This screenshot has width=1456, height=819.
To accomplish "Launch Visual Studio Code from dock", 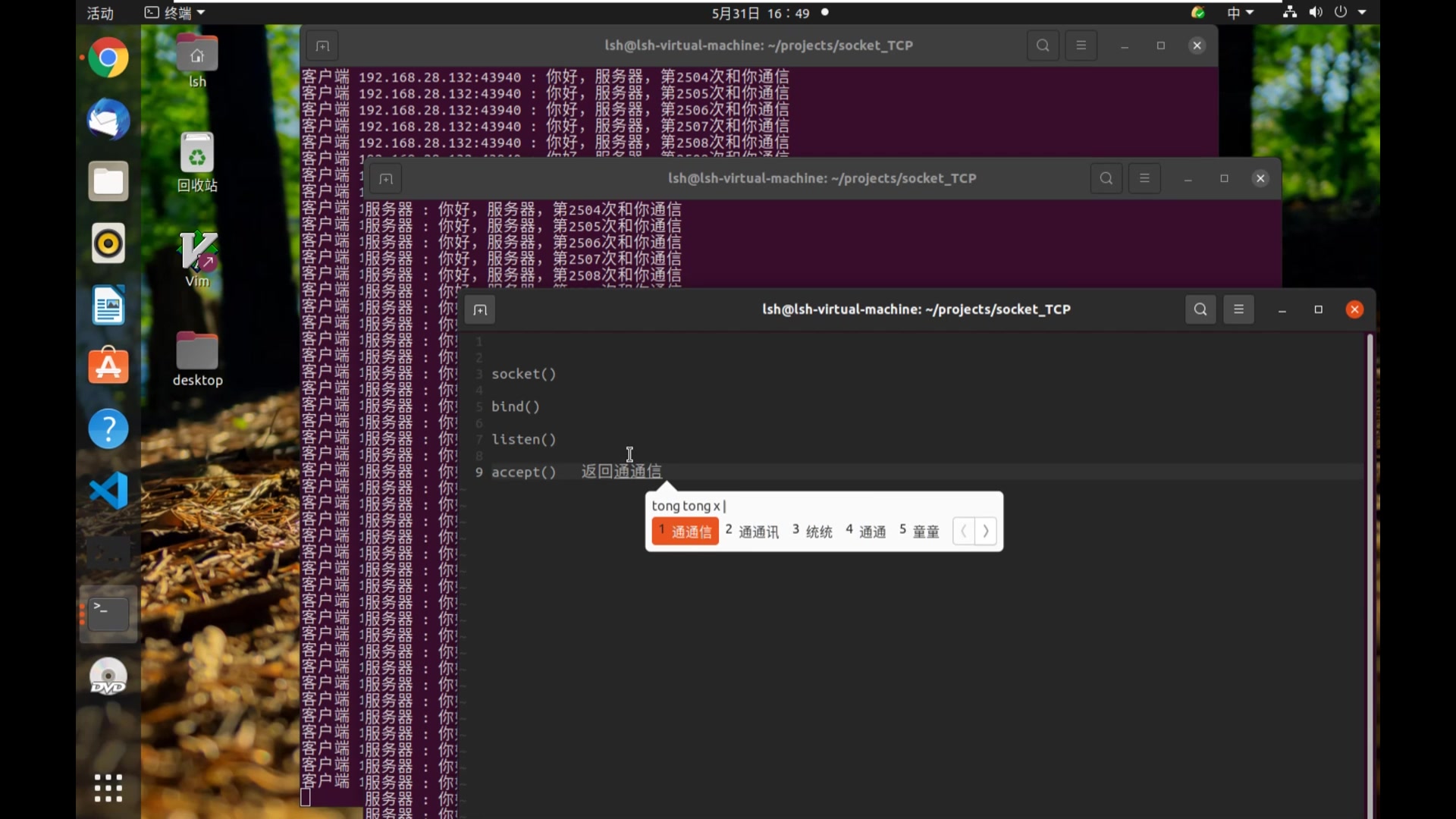I will 108,491.
